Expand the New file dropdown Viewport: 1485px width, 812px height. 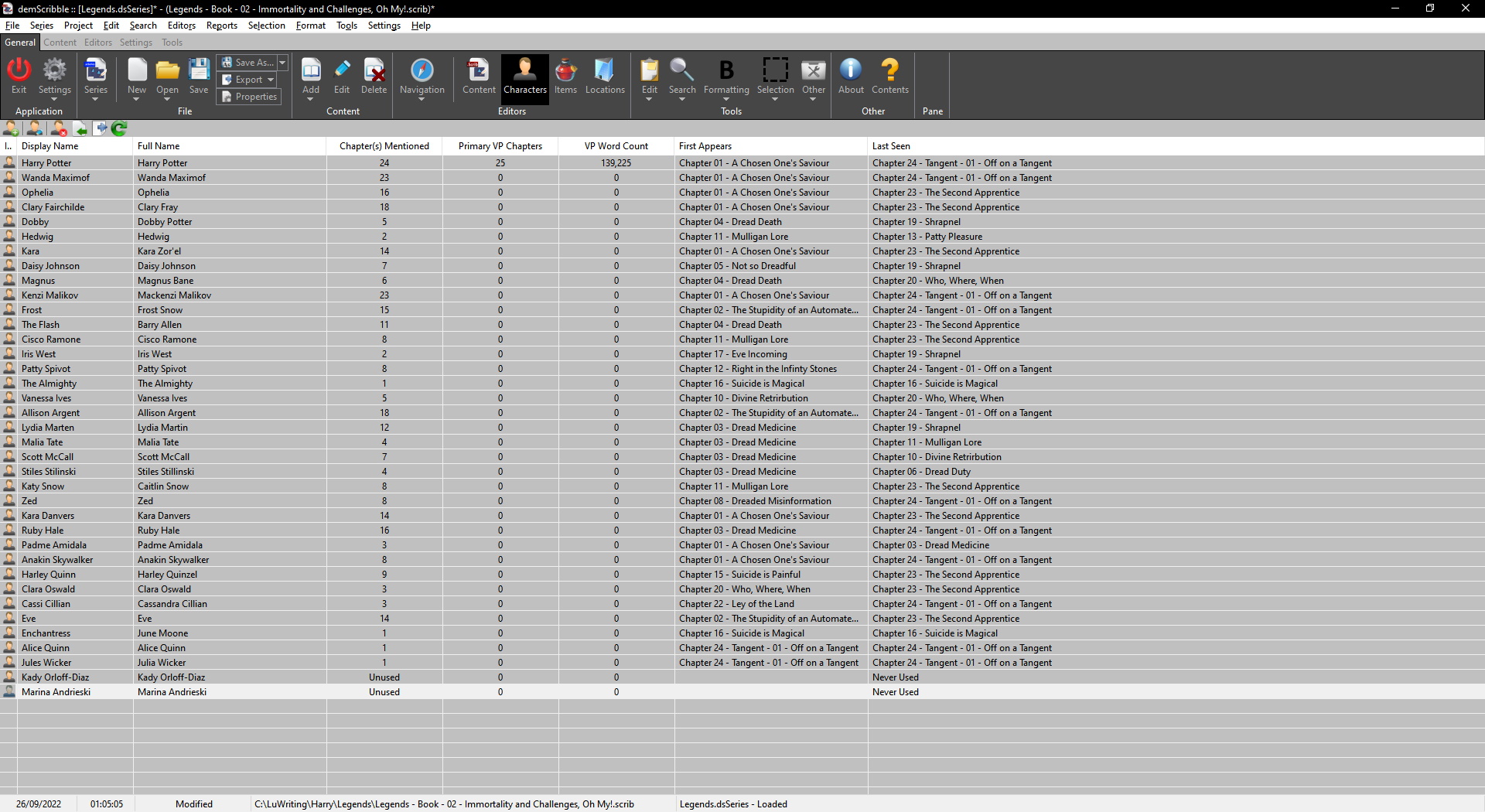tap(136, 99)
